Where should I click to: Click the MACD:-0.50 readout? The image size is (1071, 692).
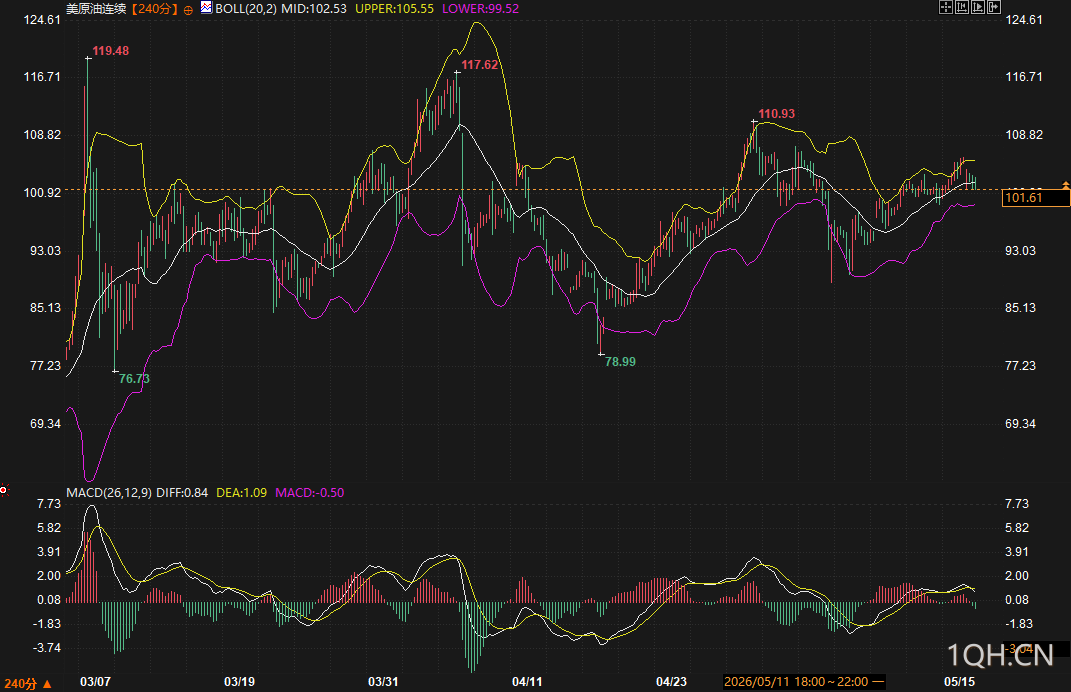point(309,493)
